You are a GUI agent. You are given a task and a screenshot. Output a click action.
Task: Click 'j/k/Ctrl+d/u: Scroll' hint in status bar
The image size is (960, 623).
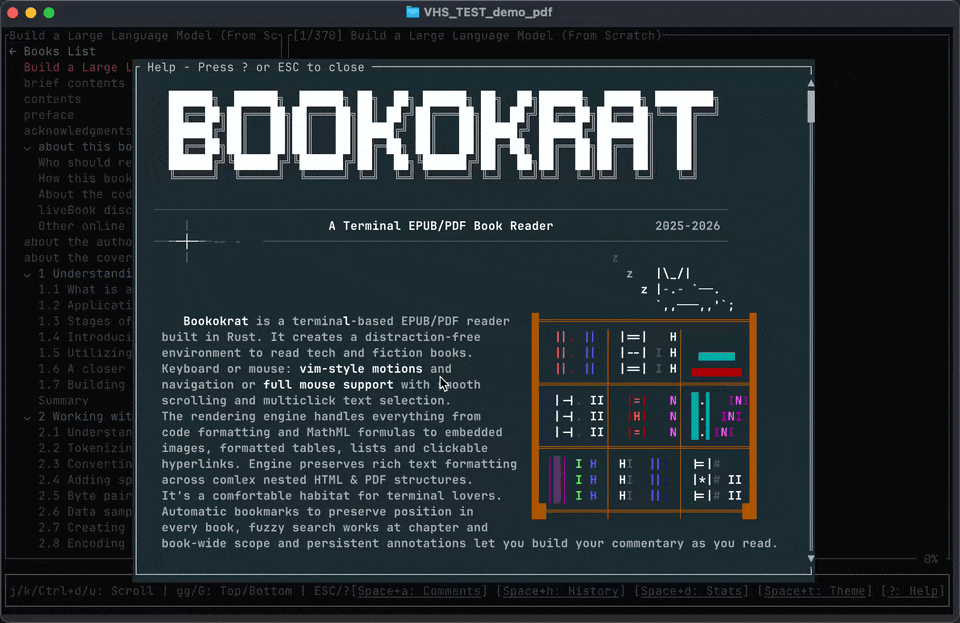coord(81,592)
